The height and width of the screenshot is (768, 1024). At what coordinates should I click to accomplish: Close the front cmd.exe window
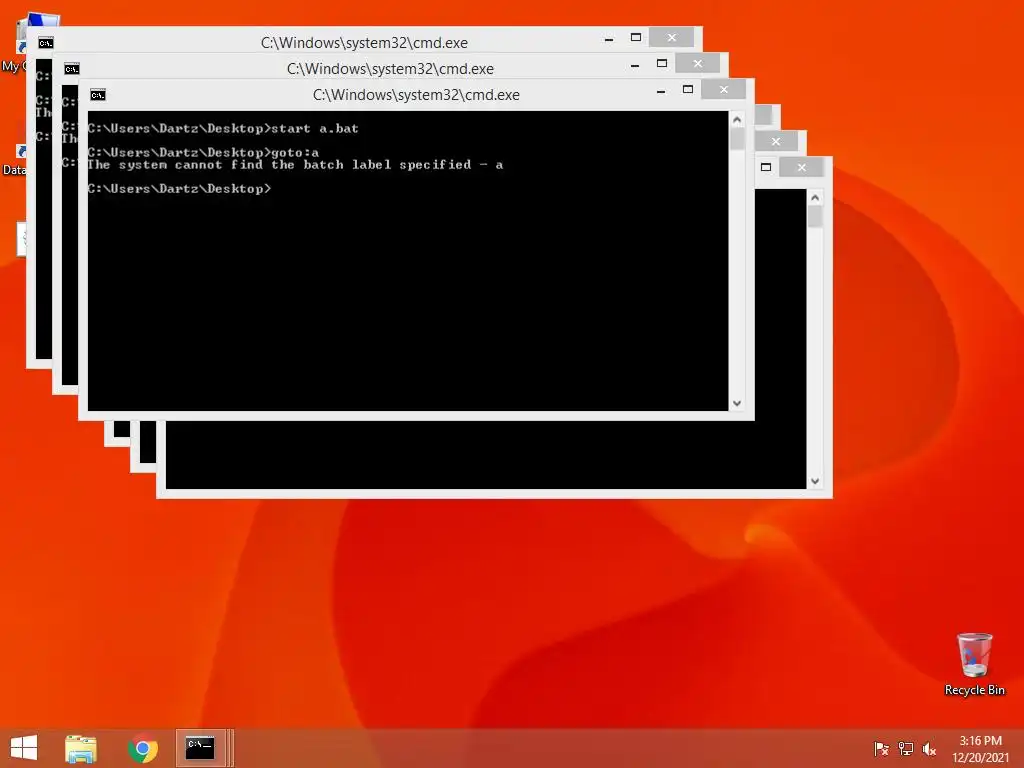point(724,89)
